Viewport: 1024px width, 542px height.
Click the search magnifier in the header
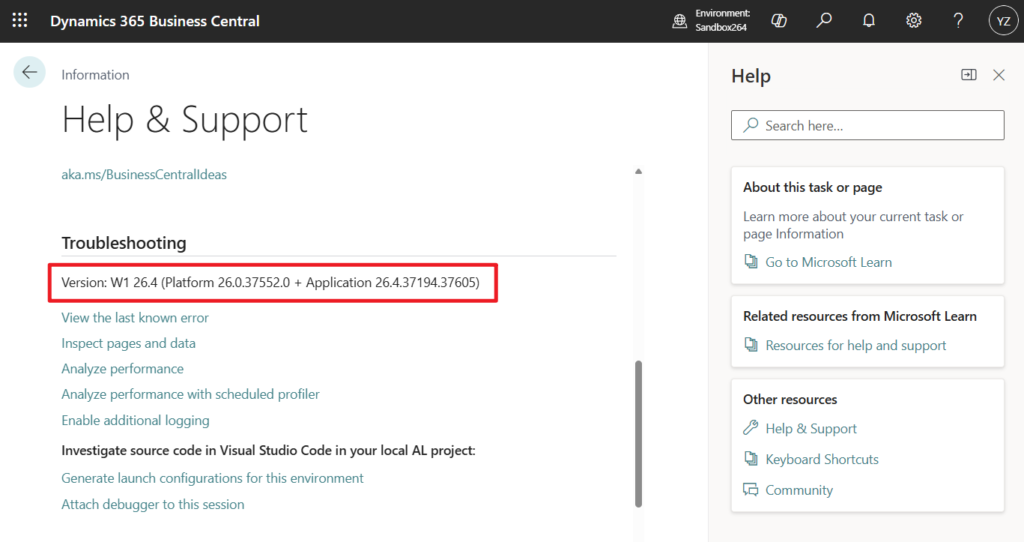point(824,21)
